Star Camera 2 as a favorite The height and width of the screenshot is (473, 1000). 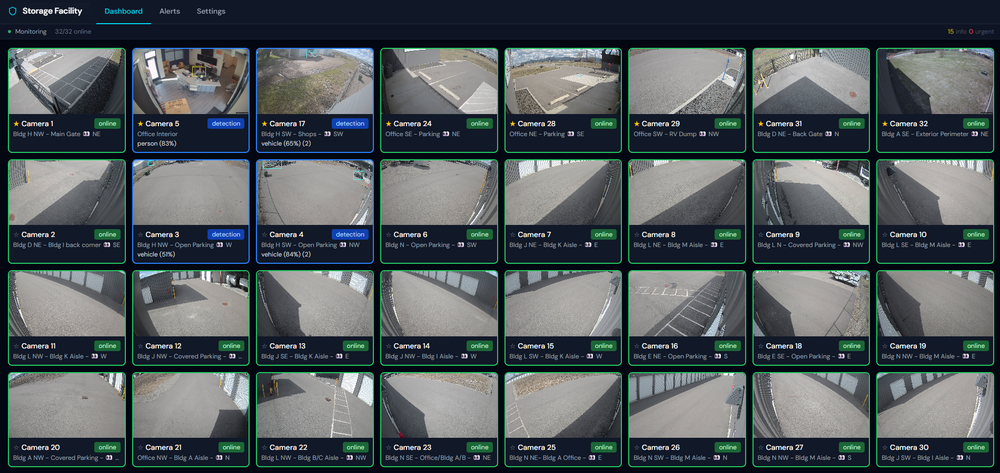click(x=16, y=235)
